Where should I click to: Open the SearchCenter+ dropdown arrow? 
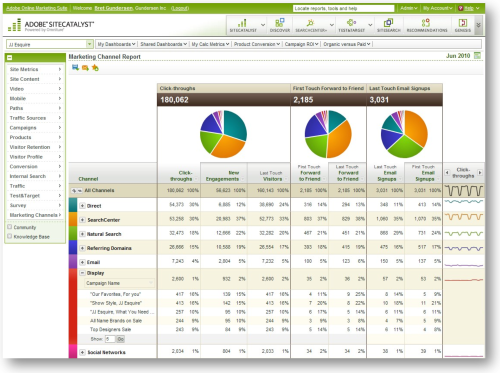coord(332,25)
